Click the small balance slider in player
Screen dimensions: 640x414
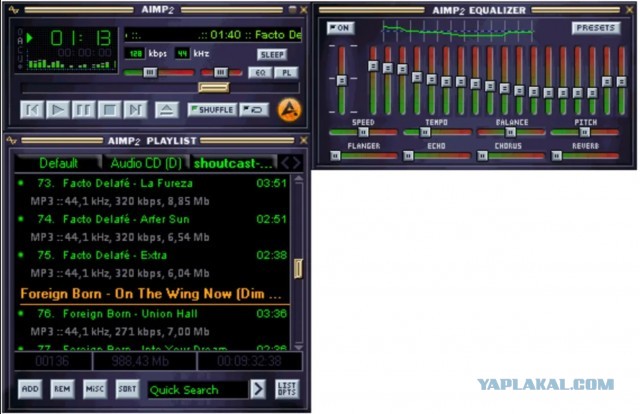click(x=220, y=73)
